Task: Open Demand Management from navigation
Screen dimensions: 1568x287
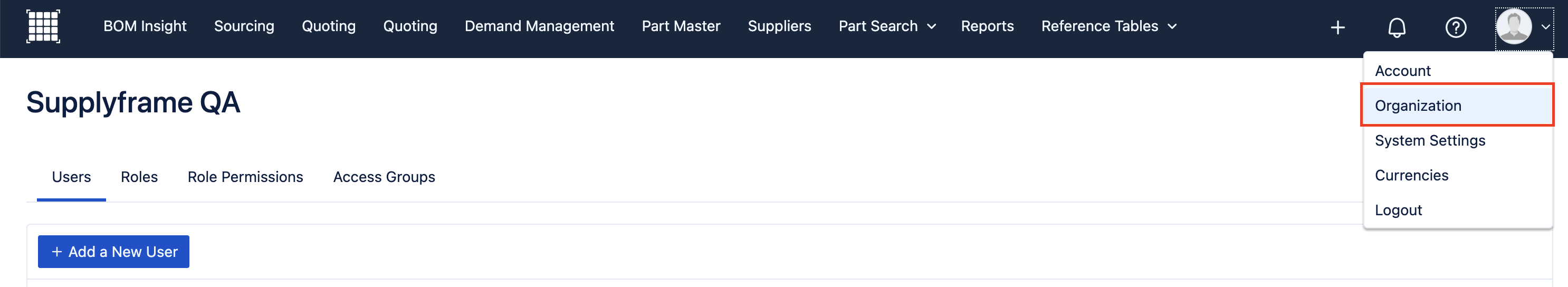Action: (539, 26)
